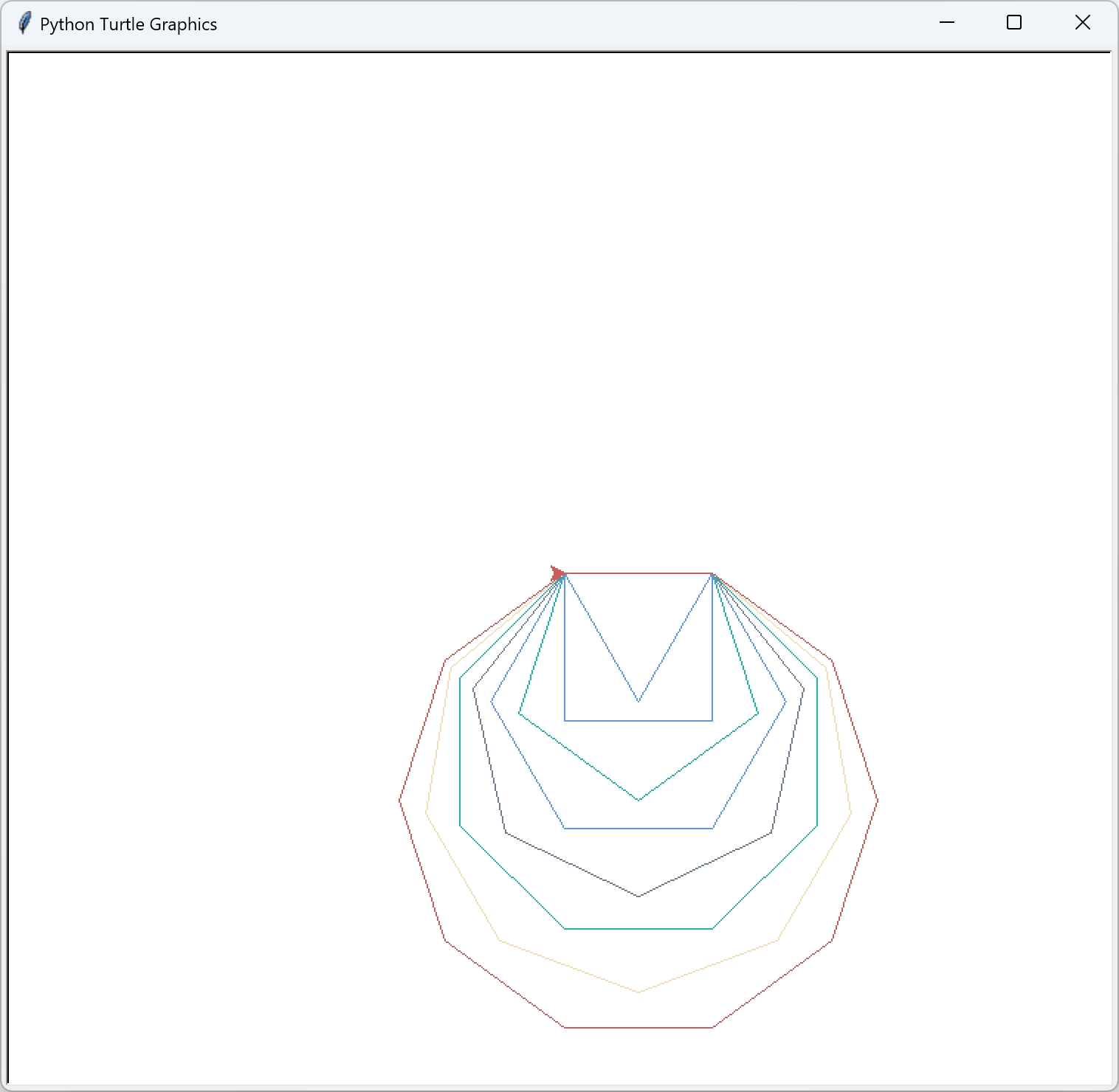
Task: Click the bottom vertex of the blue triangle
Action: [x=638, y=701]
